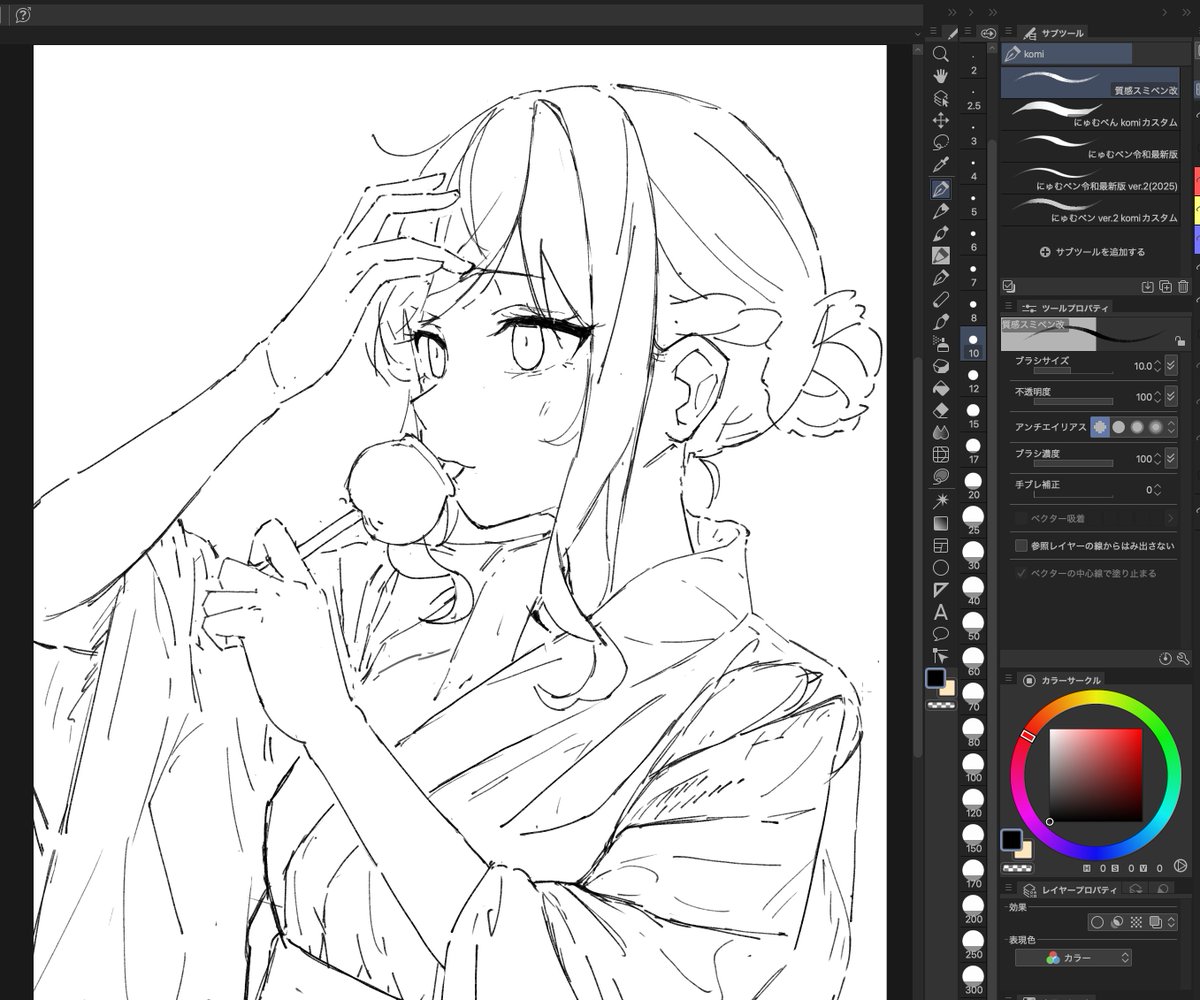Open wrench sub tool detail settings
Screen dimensions: 1200x1000
click(1183, 659)
